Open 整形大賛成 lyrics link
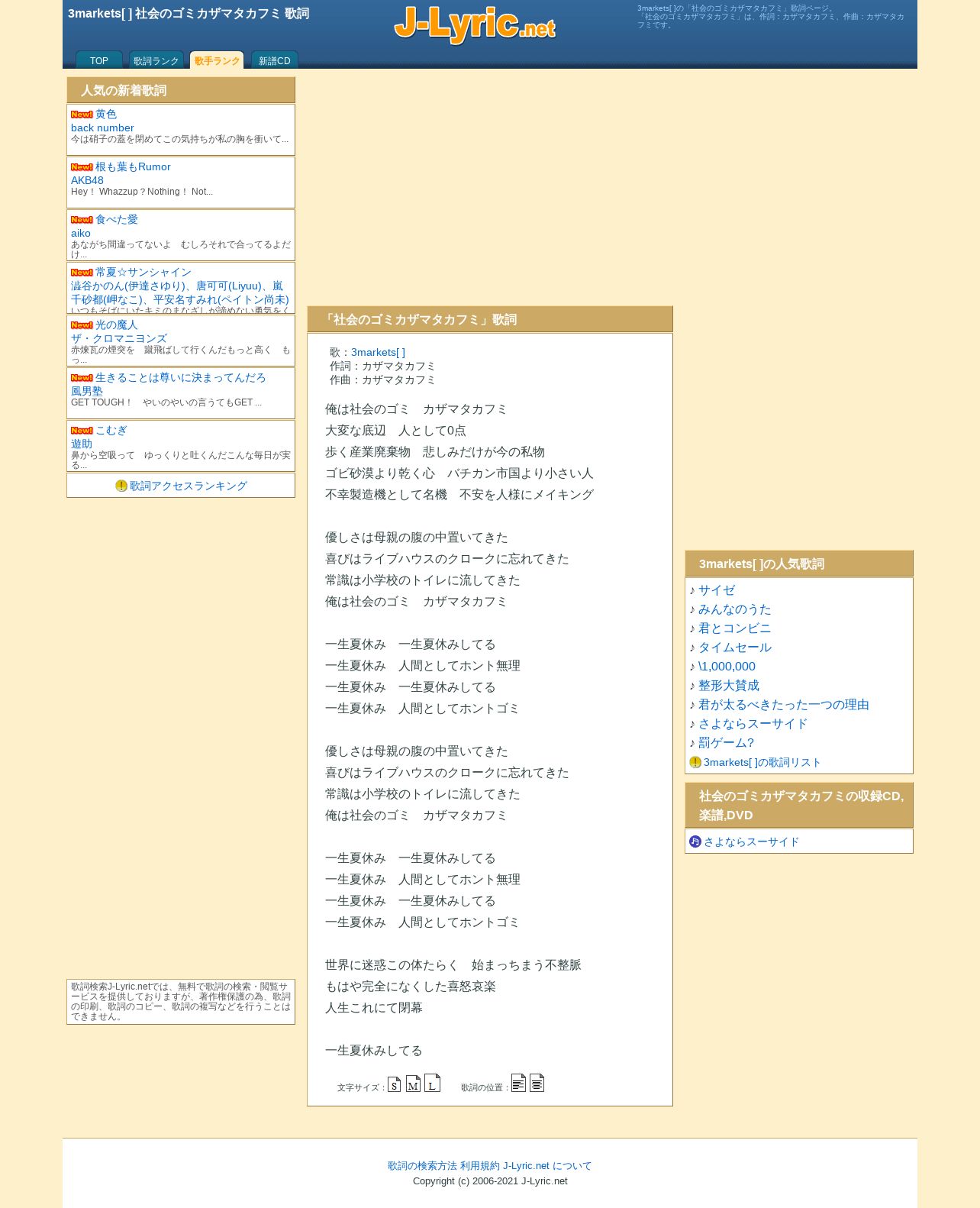980x1208 pixels. (x=729, y=686)
